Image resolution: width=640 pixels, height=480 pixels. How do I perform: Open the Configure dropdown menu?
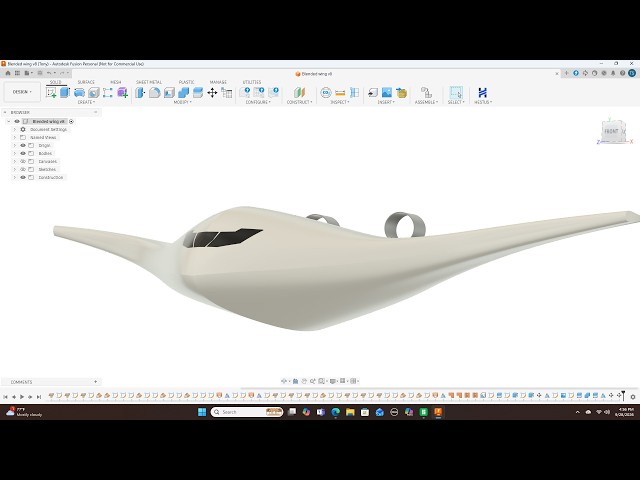click(258, 102)
